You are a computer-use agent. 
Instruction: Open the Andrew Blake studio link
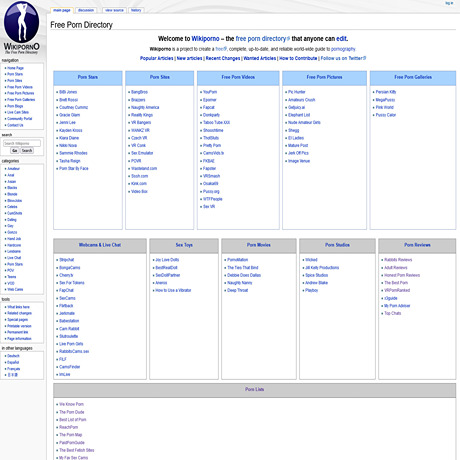click(x=316, y=283)
